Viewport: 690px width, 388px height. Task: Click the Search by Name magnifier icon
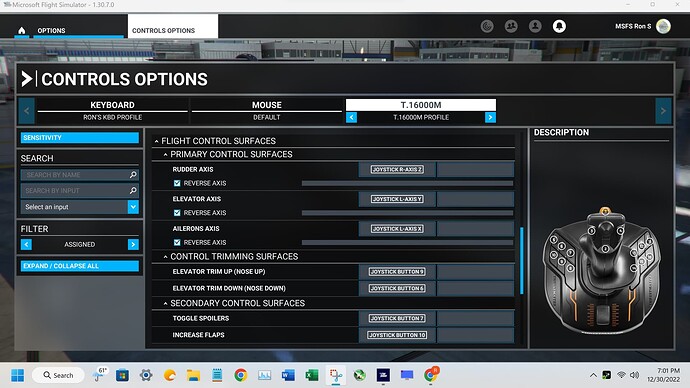[133, 175]
